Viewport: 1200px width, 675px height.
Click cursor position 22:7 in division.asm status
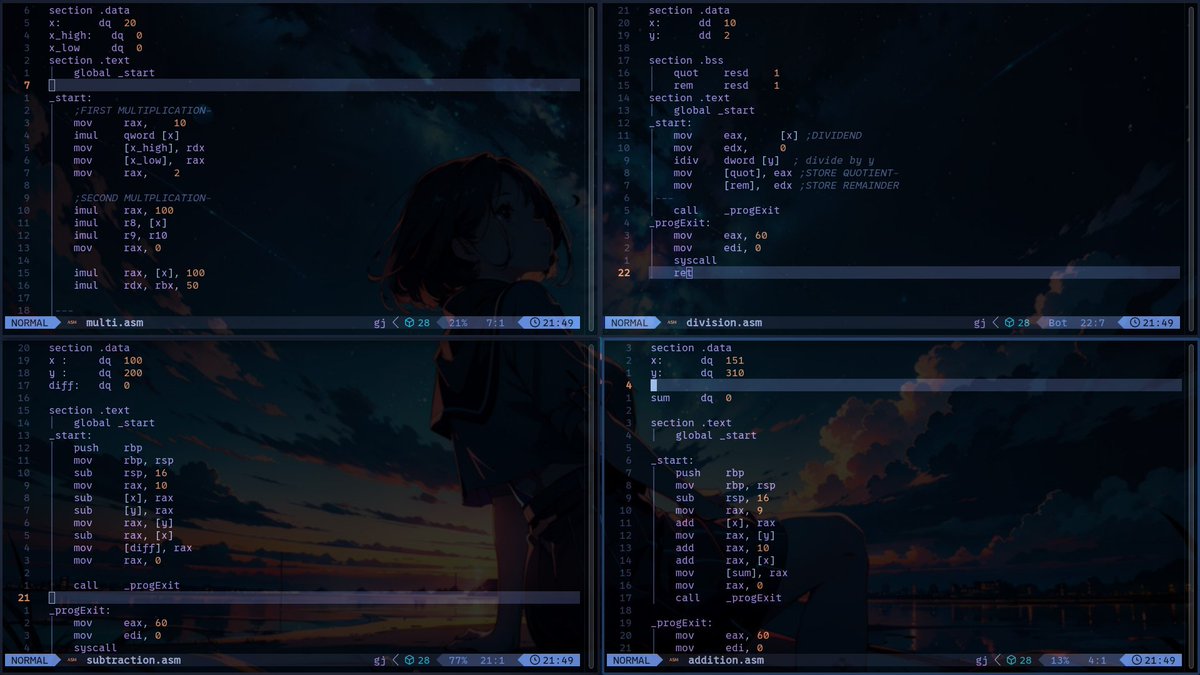point(1092,323)
